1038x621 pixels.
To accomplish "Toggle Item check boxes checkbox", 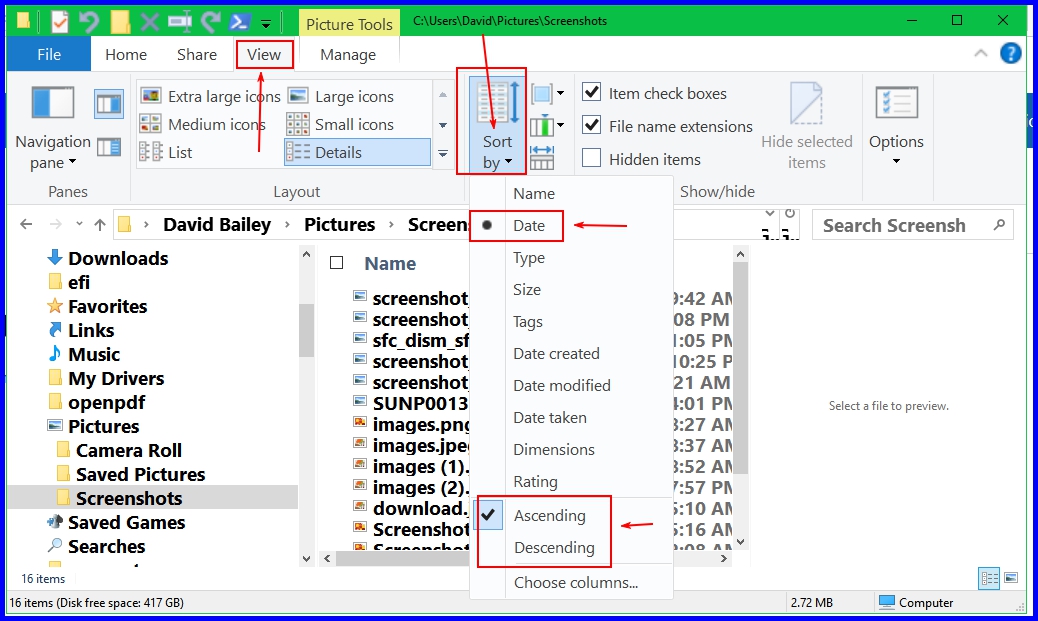I will (592, 93).
